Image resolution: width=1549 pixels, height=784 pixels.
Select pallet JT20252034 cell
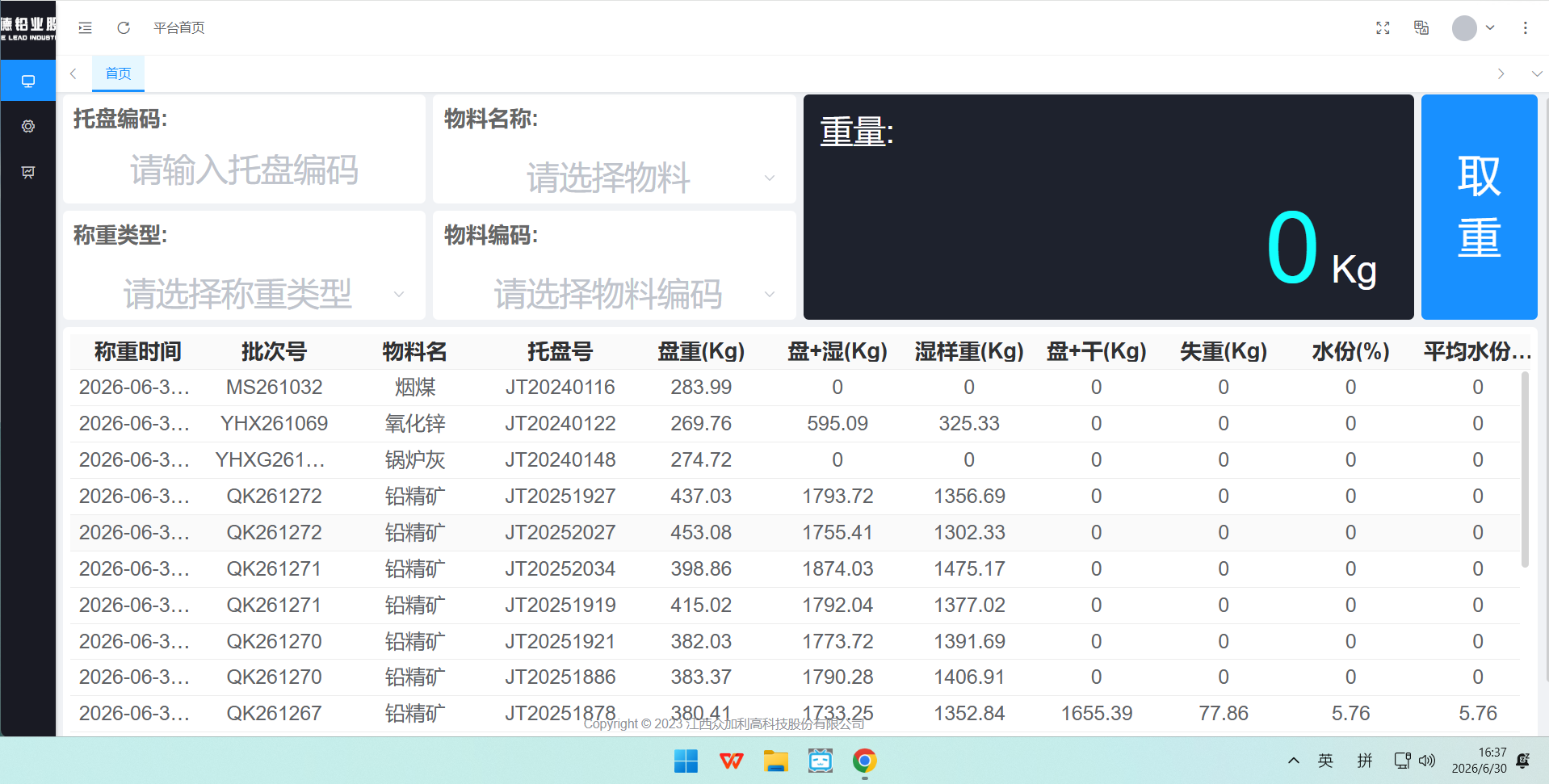pos(560,569)
